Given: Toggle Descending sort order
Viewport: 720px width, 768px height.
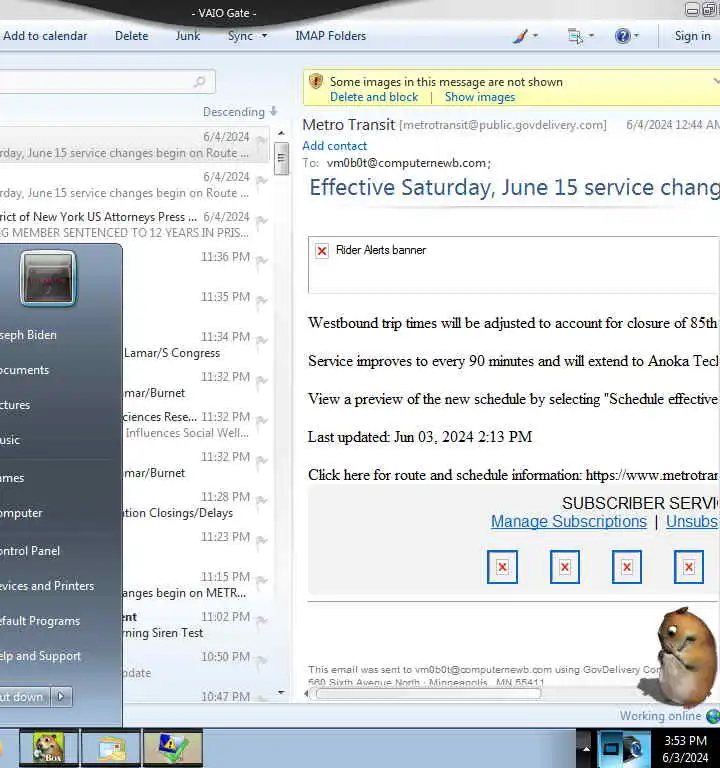Looking at the screenshot, I should coord(240,112).
